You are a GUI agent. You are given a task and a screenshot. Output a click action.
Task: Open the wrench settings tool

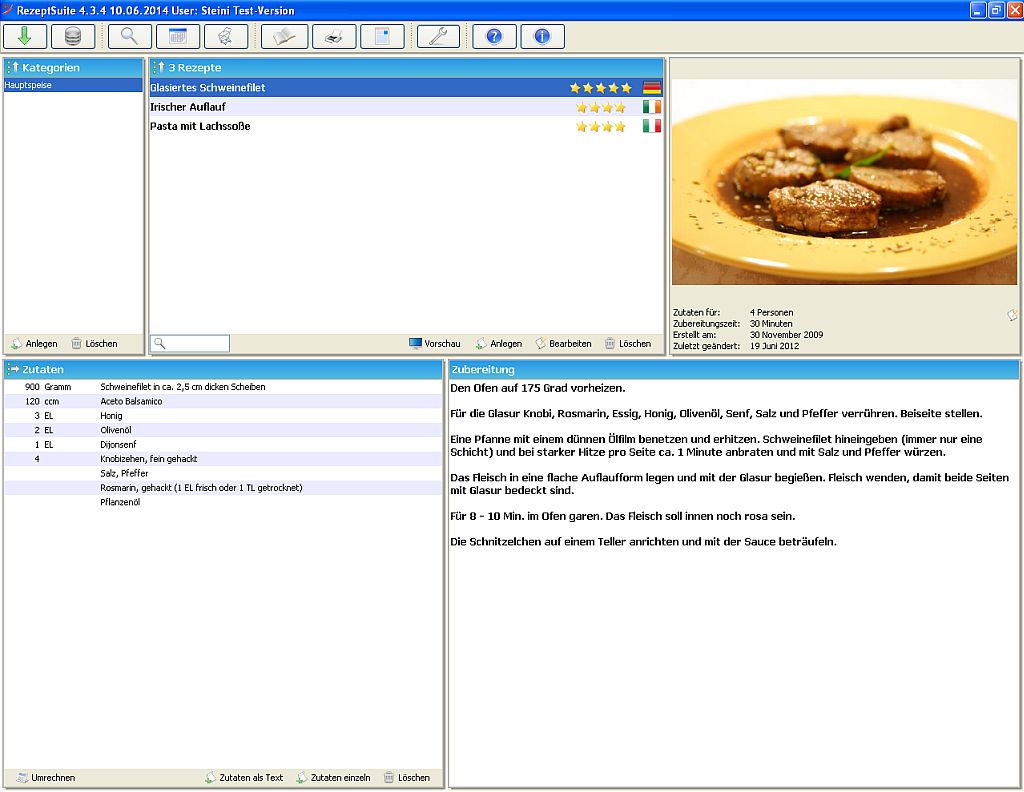[436, 36]
